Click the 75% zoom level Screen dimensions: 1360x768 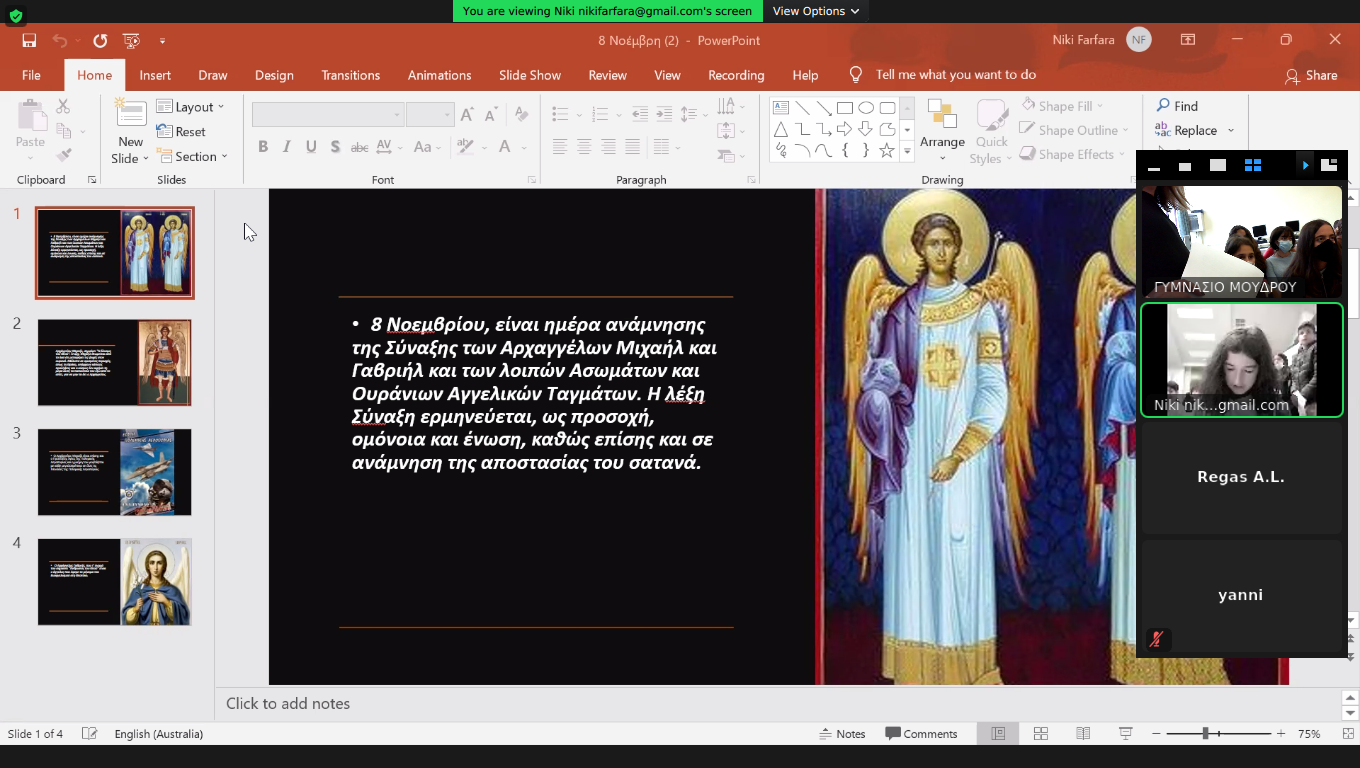click(1309, 733)
